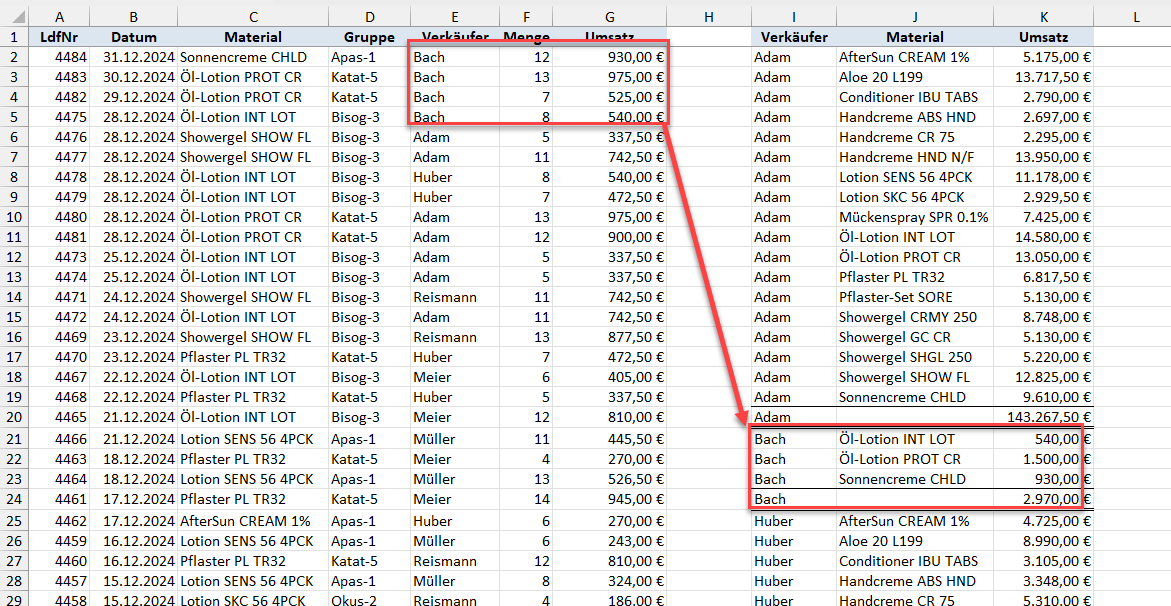Select the 11.178,00 € cell
Viewport: 1171px width, 606px height.
point(1043,177)
